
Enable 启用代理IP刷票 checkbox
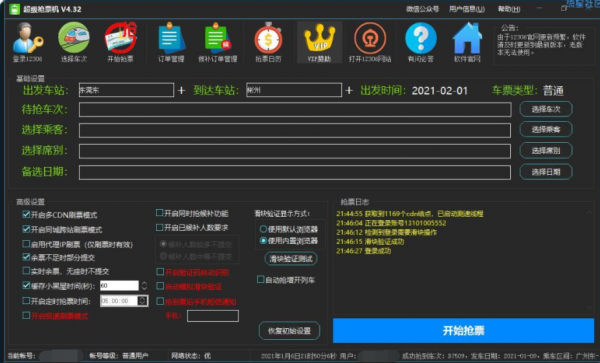tap(26, 244)
